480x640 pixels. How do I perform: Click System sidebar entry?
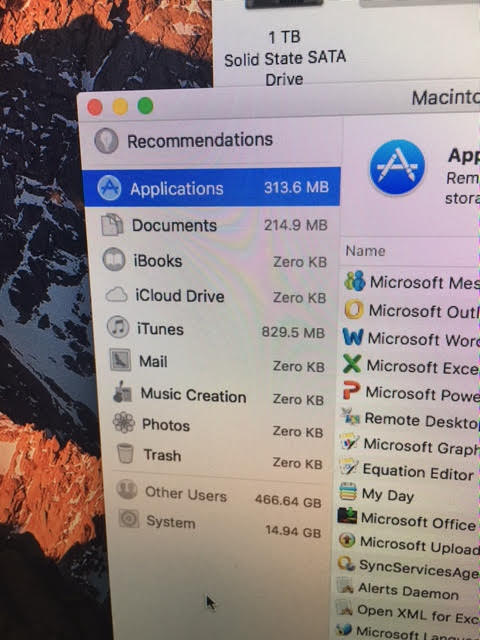point(220,526)
